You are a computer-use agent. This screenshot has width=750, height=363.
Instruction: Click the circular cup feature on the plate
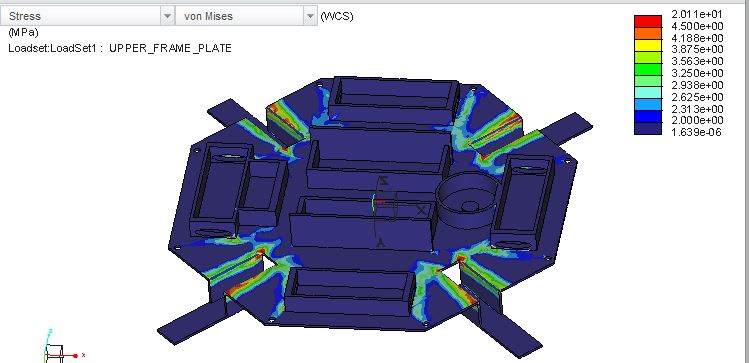tap(466, 200)
